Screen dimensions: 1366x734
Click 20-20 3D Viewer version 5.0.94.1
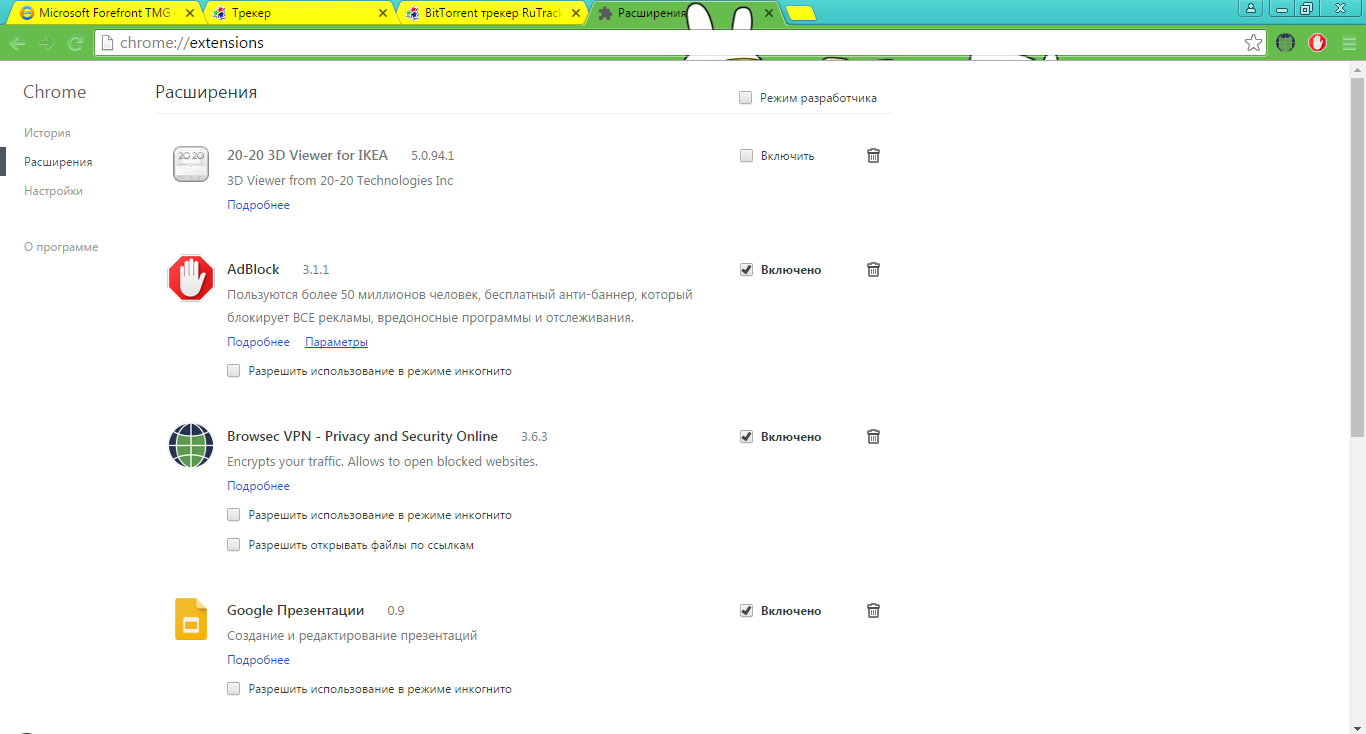433,156
